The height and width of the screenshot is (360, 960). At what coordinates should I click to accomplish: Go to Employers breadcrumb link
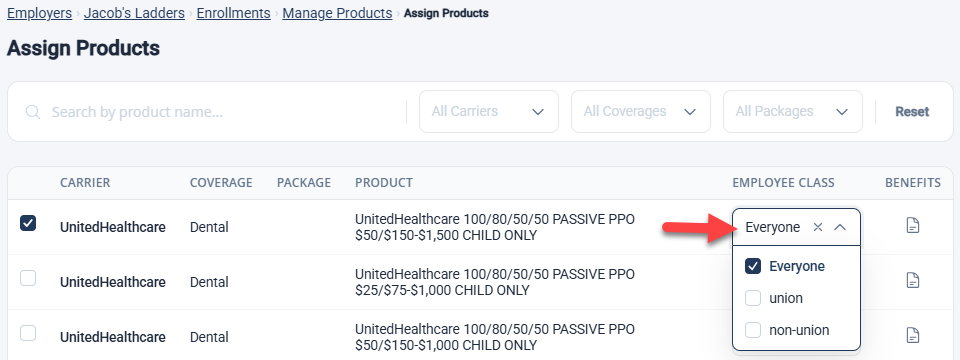click(x=39, y=13)
